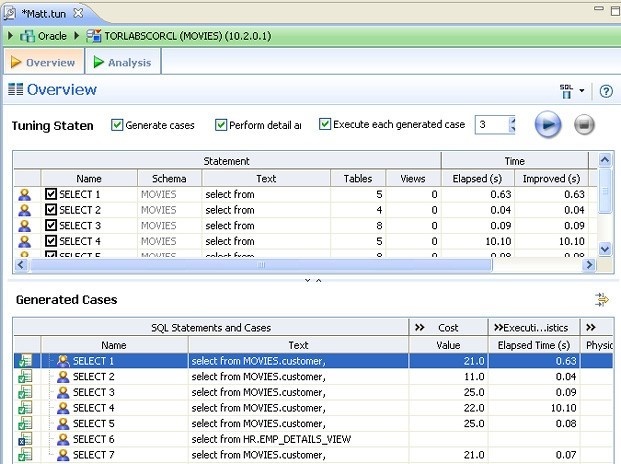Click the Overview heading grid icon
The image size is (621, 464).
(15, 89)
